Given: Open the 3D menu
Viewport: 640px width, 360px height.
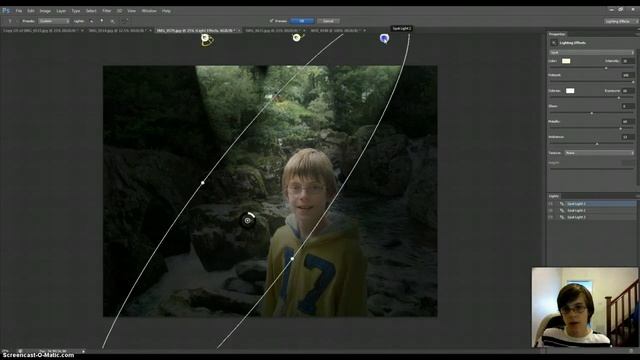Looking at the screenshot, I should (x=119, y=11).
